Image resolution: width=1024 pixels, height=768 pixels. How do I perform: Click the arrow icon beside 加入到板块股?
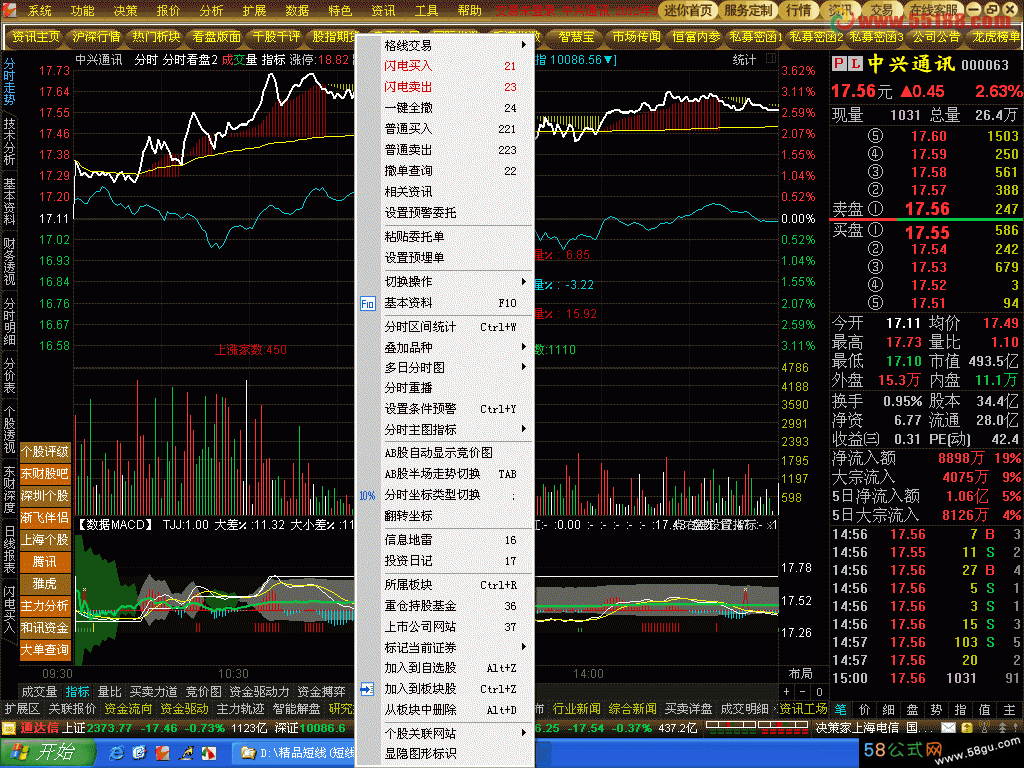(367, 689)
